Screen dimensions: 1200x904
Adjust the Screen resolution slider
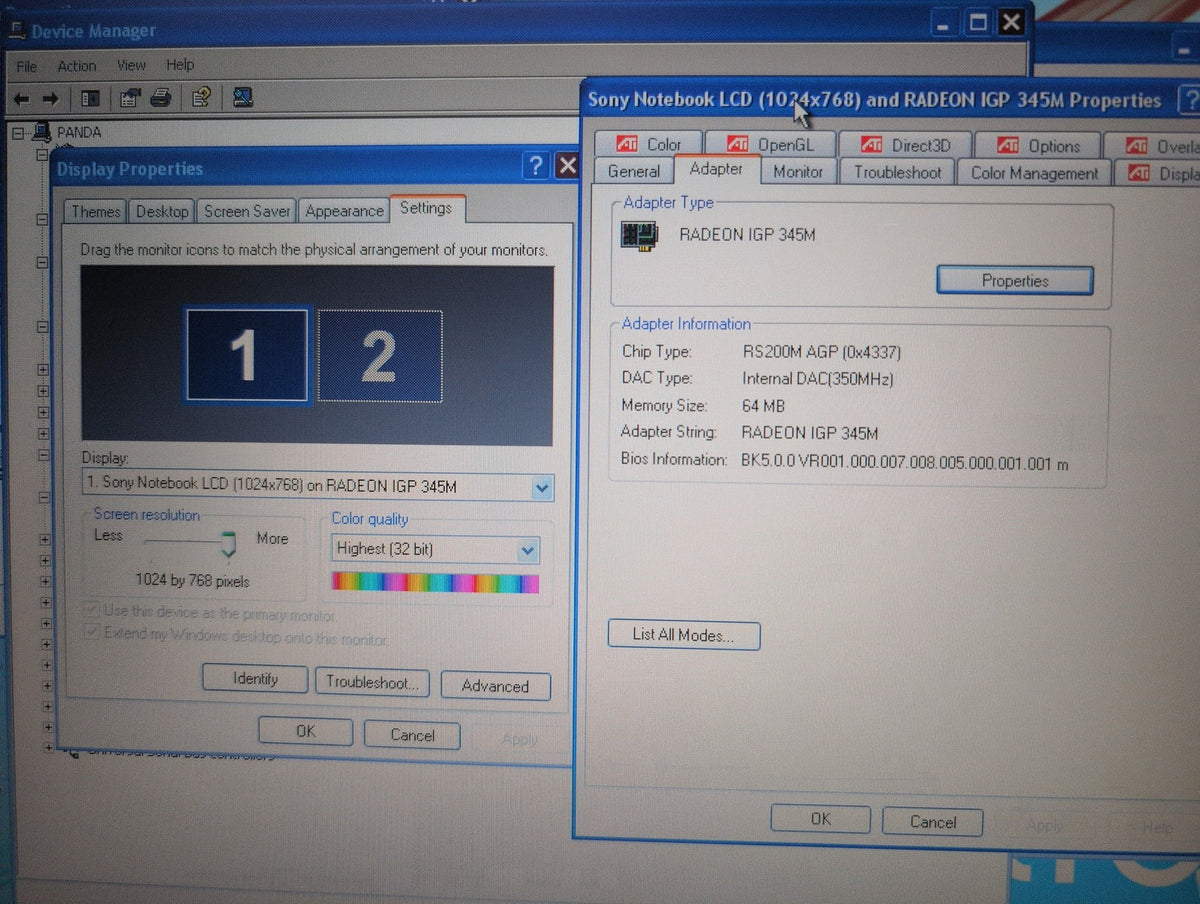coord(228,544)
